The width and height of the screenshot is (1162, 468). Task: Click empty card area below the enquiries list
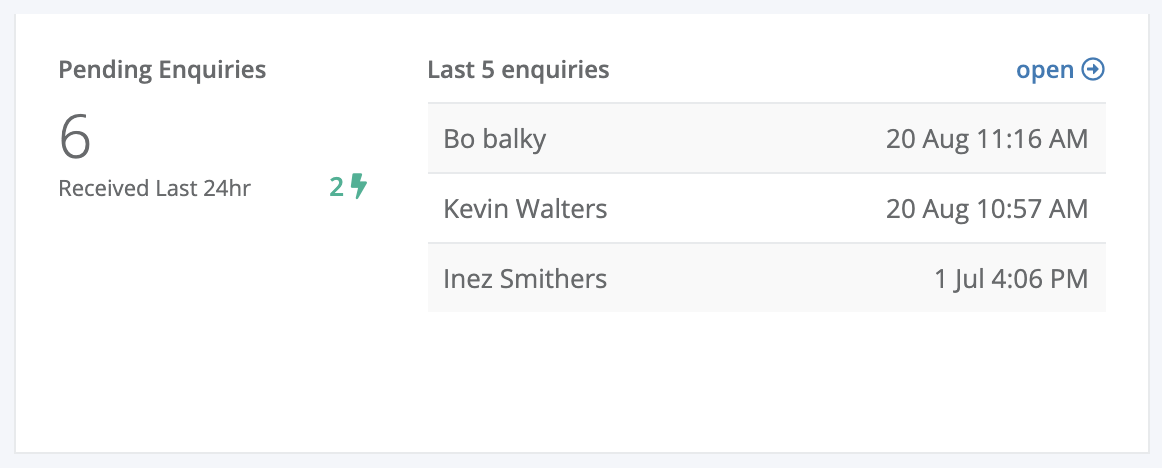click(x=766, y=378)
